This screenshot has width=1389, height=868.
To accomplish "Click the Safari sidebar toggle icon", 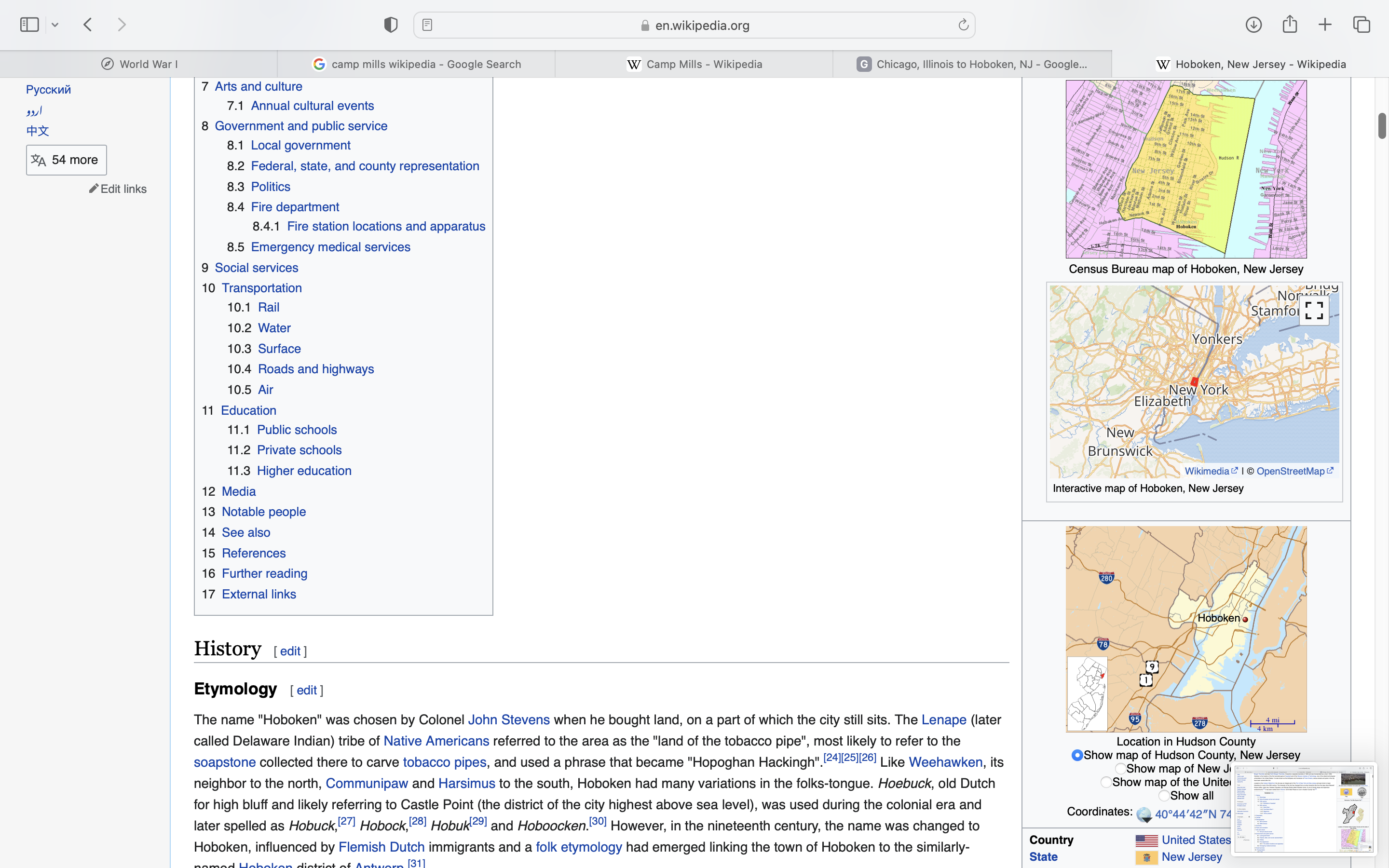I will click(29, 25).
